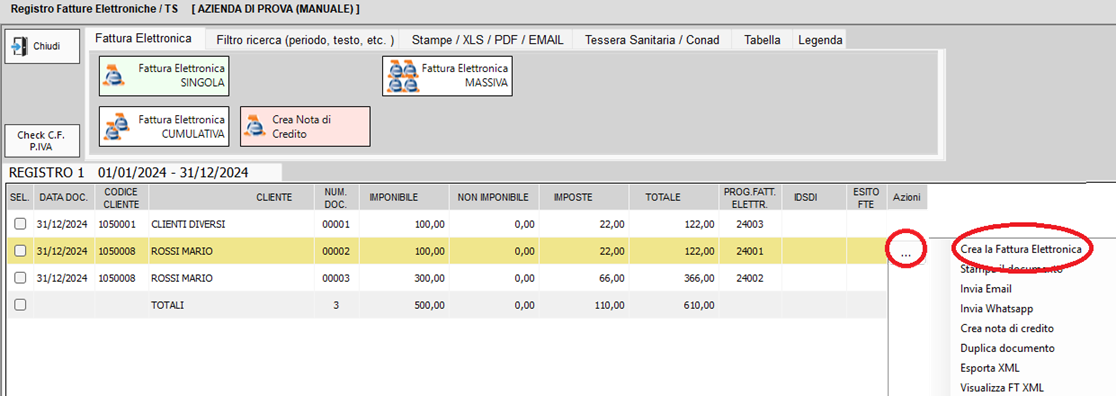This screenshot has height=396, width=1116.
Task: Open the Check C.F. P.IVA button
Action: tap(41, 141)
